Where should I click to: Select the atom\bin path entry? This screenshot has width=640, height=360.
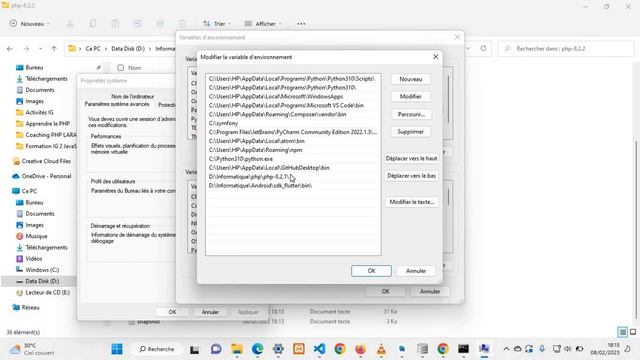click(293, 141)
